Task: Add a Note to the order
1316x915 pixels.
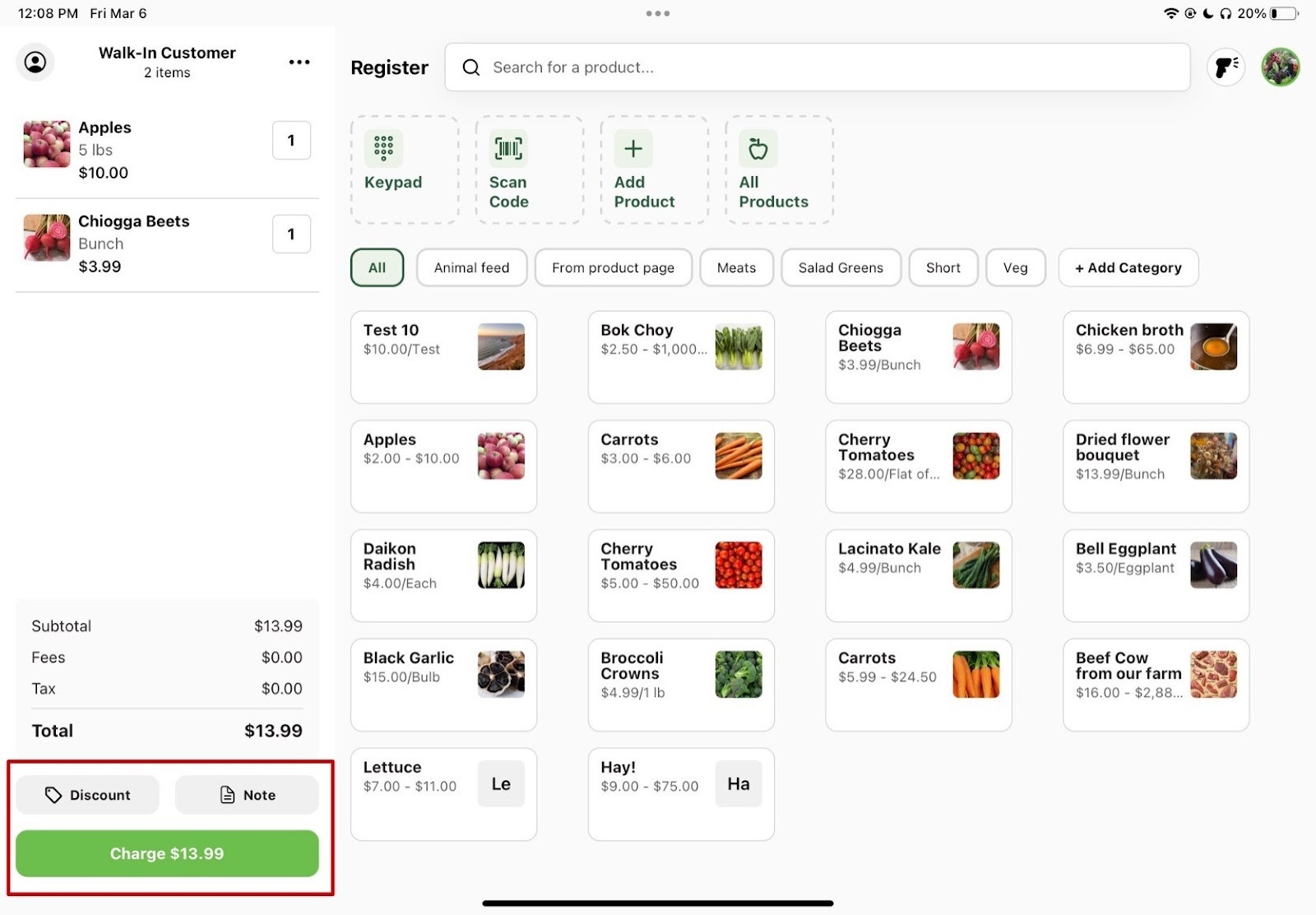Action: coord(247,795)
